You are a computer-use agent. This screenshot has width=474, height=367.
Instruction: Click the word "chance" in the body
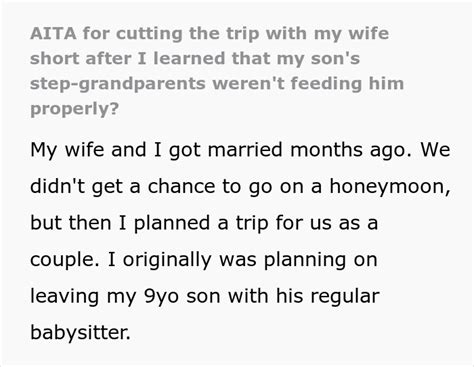181,186
